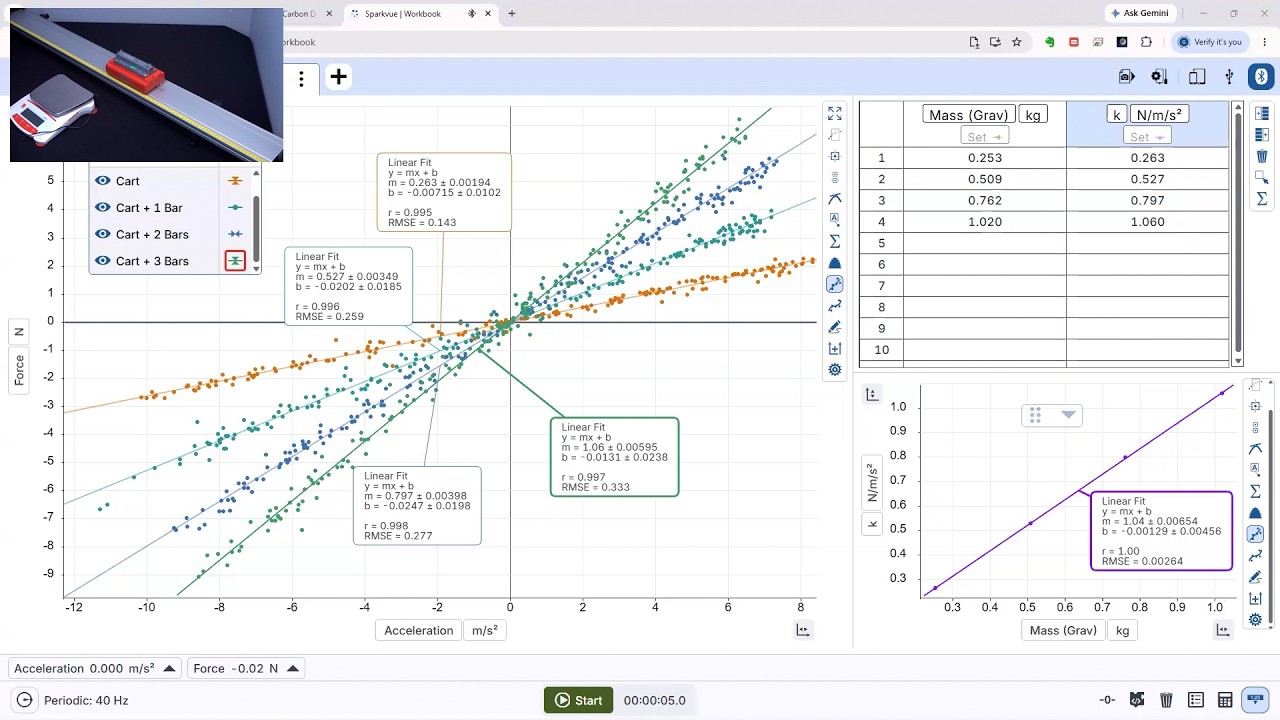Open the Bluetooth sensor connection

click(x=1261, y=77)
